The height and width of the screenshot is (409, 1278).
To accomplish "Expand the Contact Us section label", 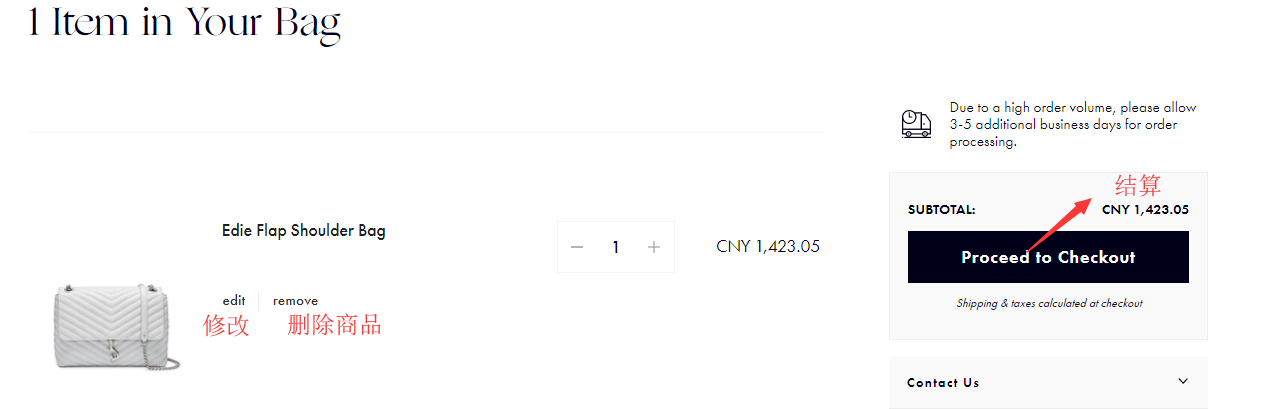I will click(x=943, y=383).
